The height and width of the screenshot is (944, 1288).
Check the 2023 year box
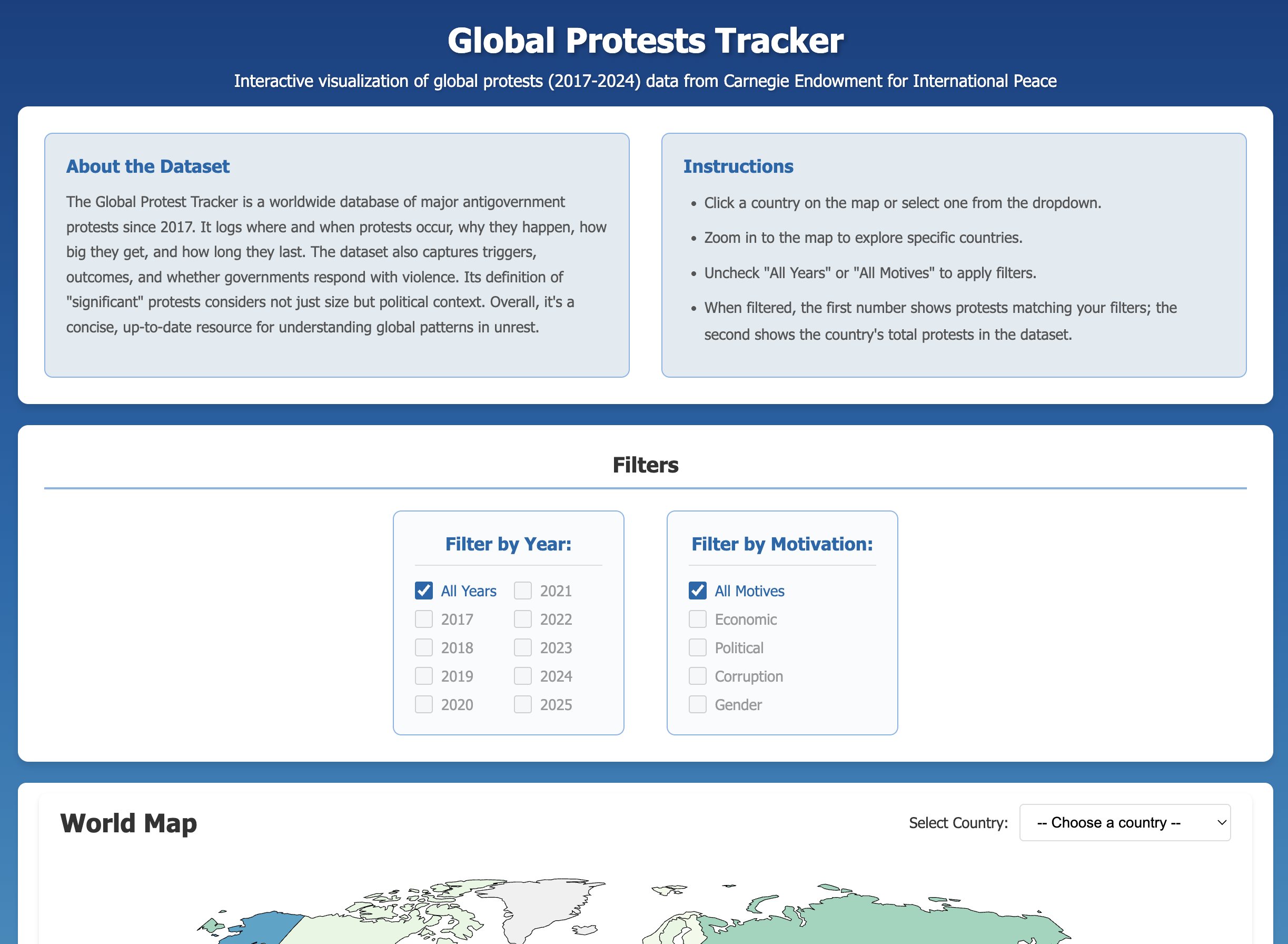pos(523,647)
